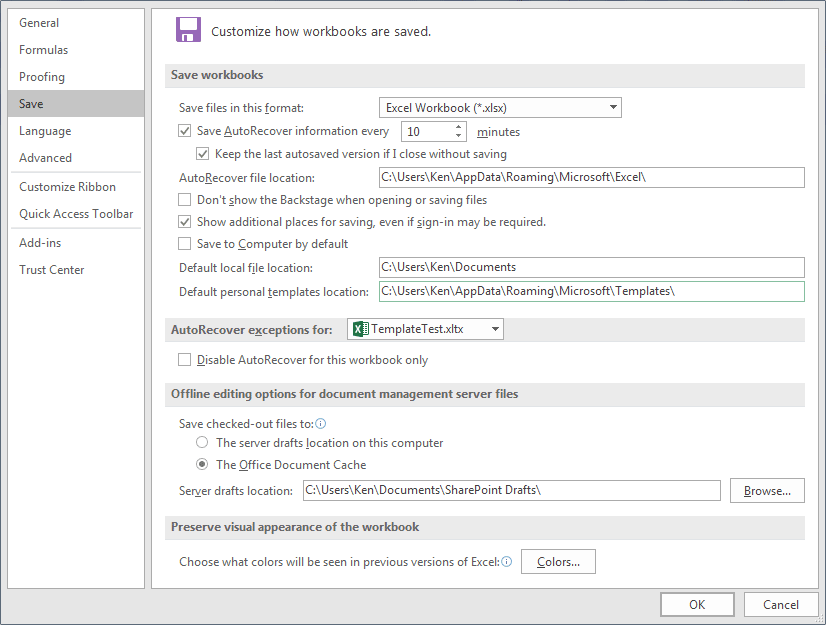826x625 pixels.
Task: Open the Colors dialog for workbook appearance
Action: [560, 561]
